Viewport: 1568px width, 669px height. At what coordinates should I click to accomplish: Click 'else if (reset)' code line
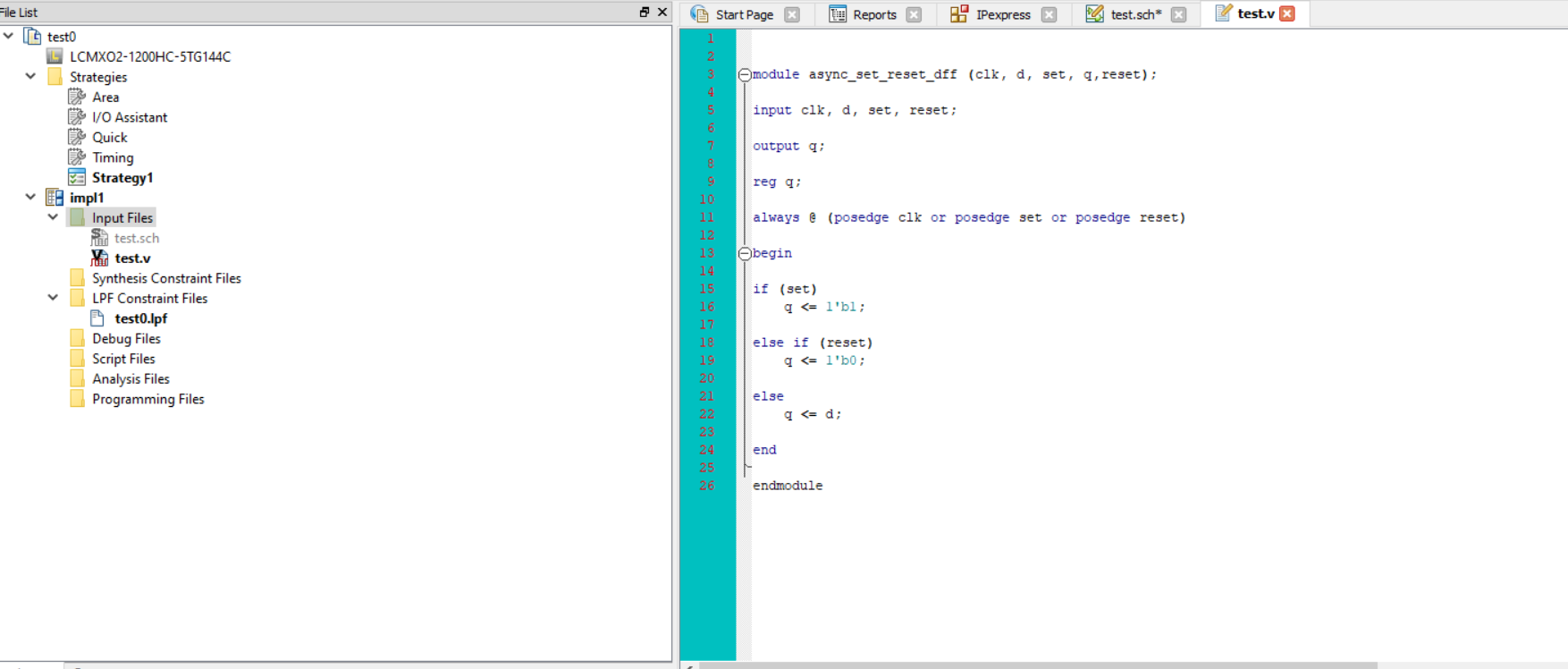tap(813, 343)
